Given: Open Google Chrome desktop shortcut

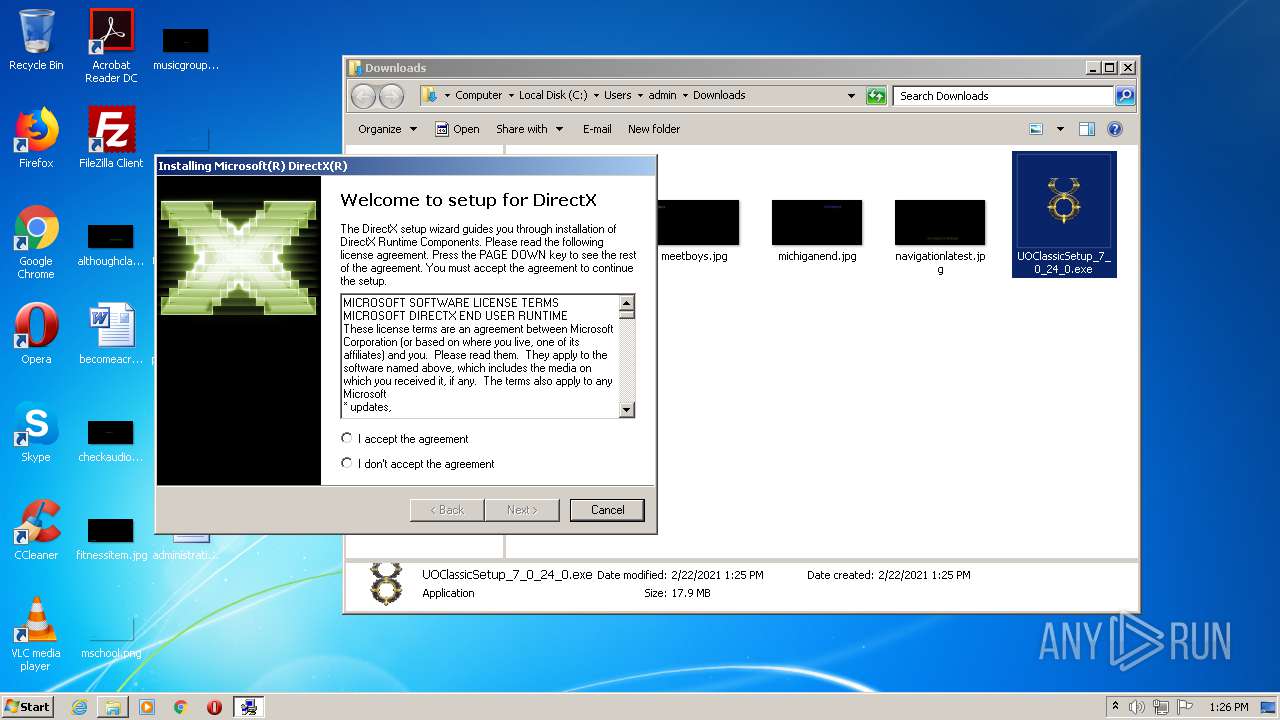Looking at the screenshot, I should pyautogui.click(x=36, y=242).
